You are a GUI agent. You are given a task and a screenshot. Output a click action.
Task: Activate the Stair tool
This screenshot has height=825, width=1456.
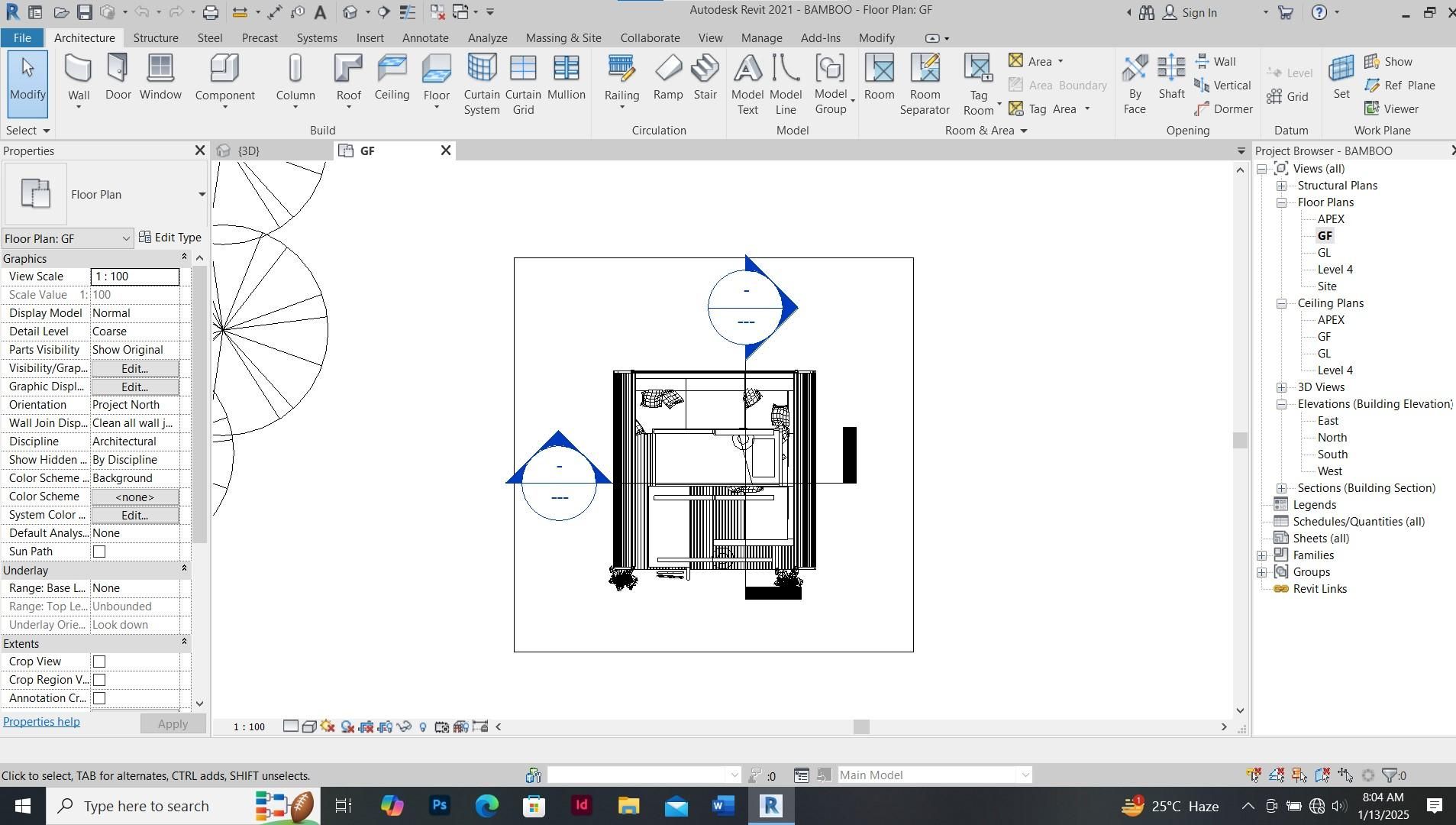point(705,79)
